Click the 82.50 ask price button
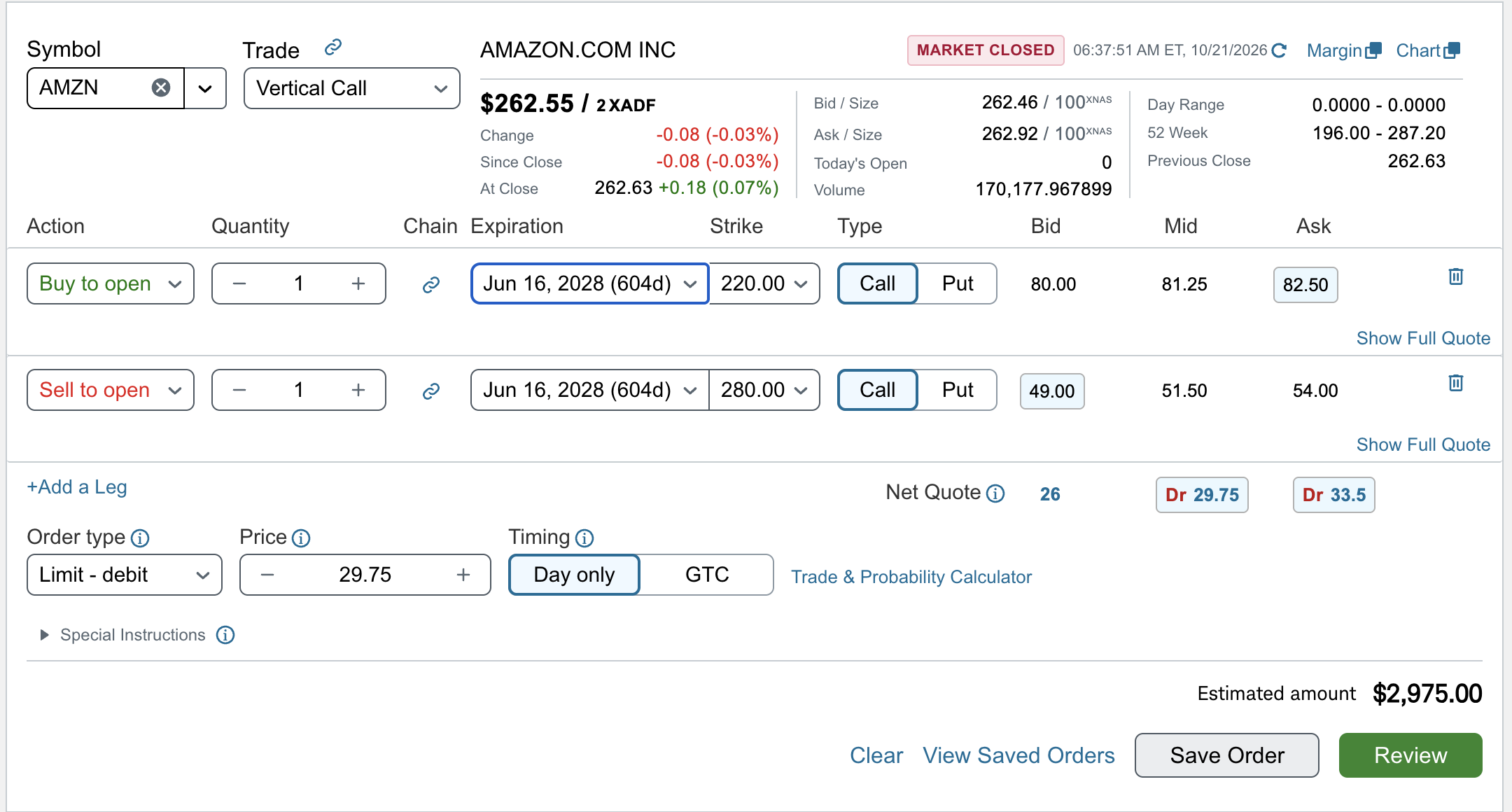This screenshot has height=812, width=1512. point(1305,285)
